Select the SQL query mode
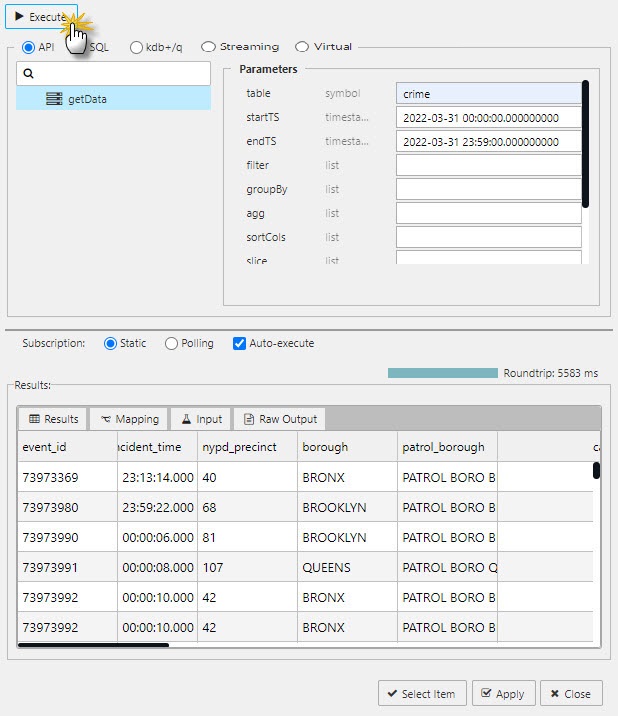Viewport: 618px width, 716px height. pyautogui.click(x=82, y=46)
